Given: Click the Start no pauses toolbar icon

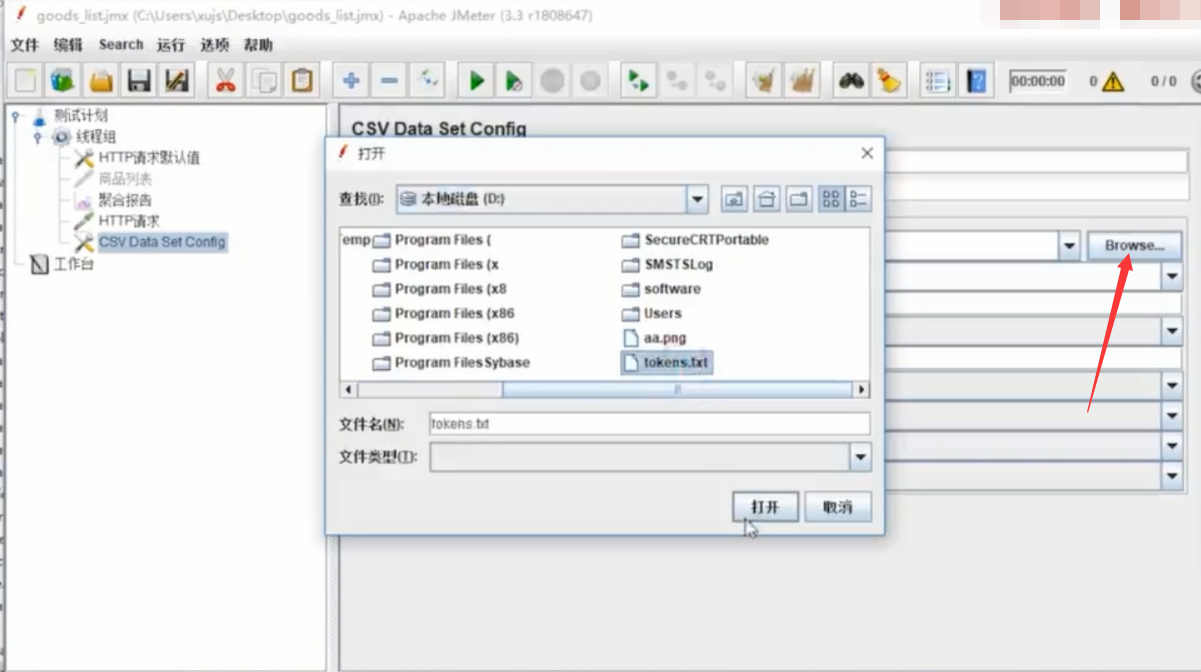Looking at the screenshot, I should coord(514,81).
